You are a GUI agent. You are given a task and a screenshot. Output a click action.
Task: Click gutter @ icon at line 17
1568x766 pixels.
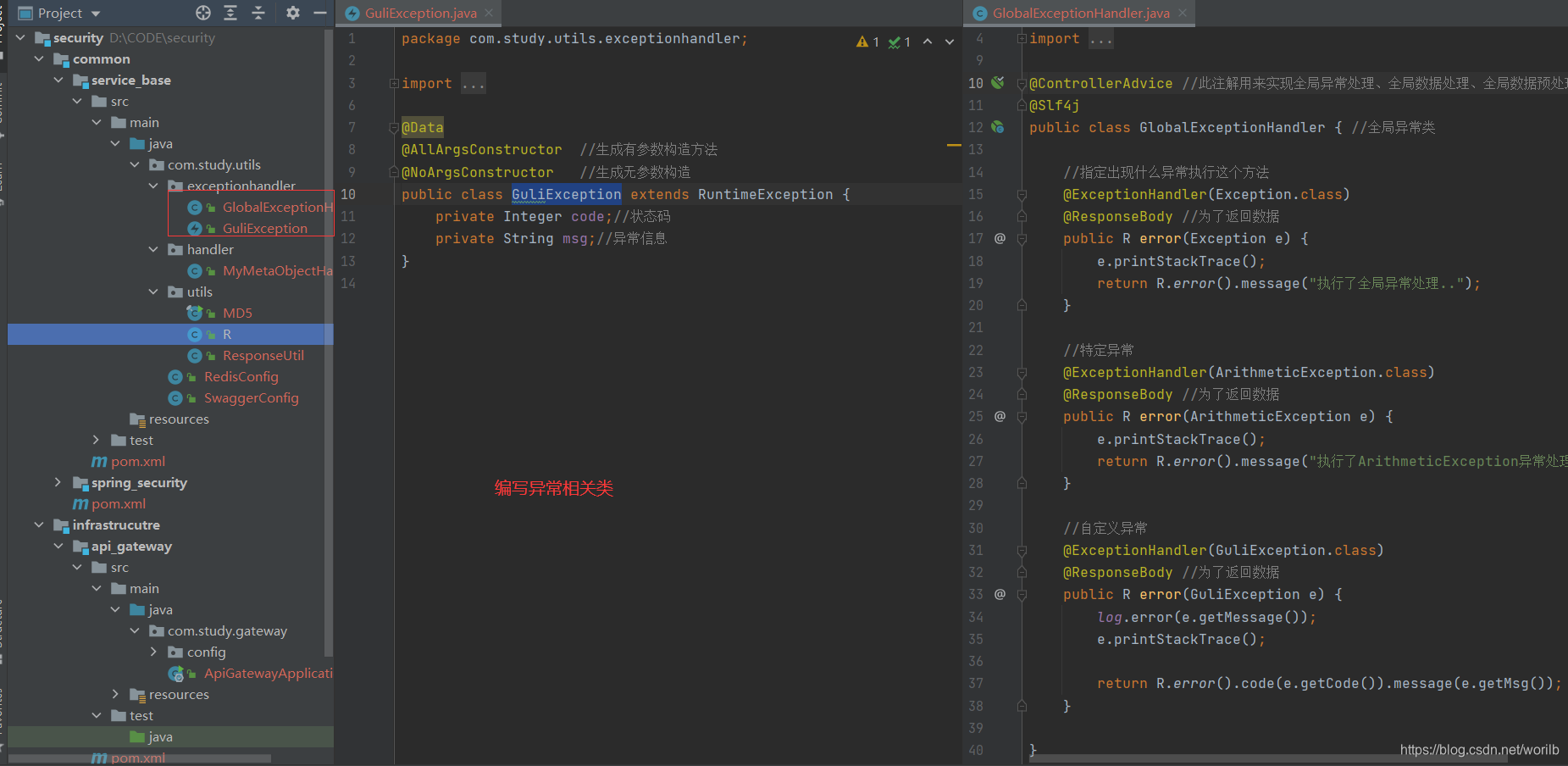(x=1000, y=238)
